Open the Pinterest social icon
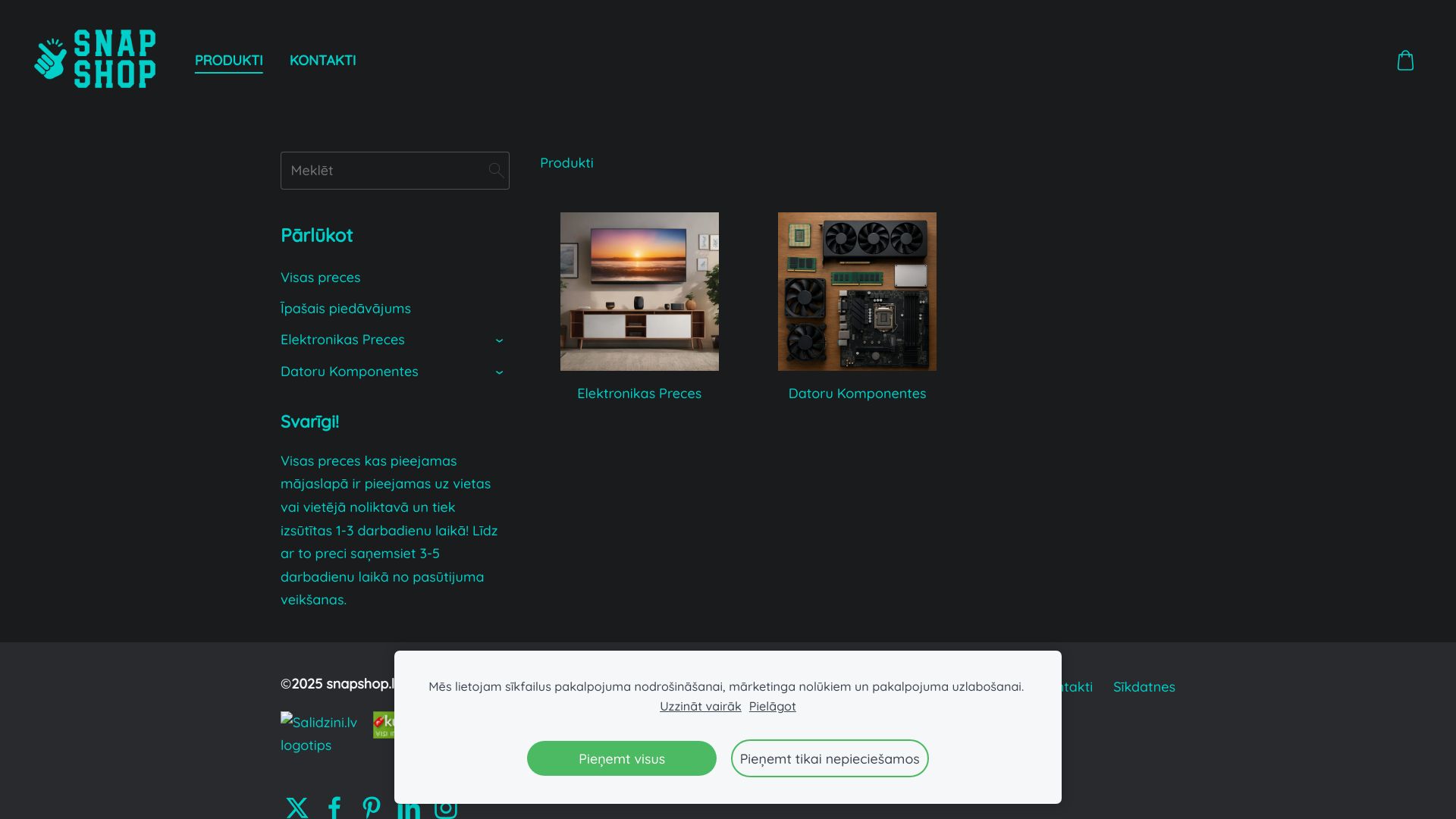This screenshot has height=819, width=1456. point(372,808)
